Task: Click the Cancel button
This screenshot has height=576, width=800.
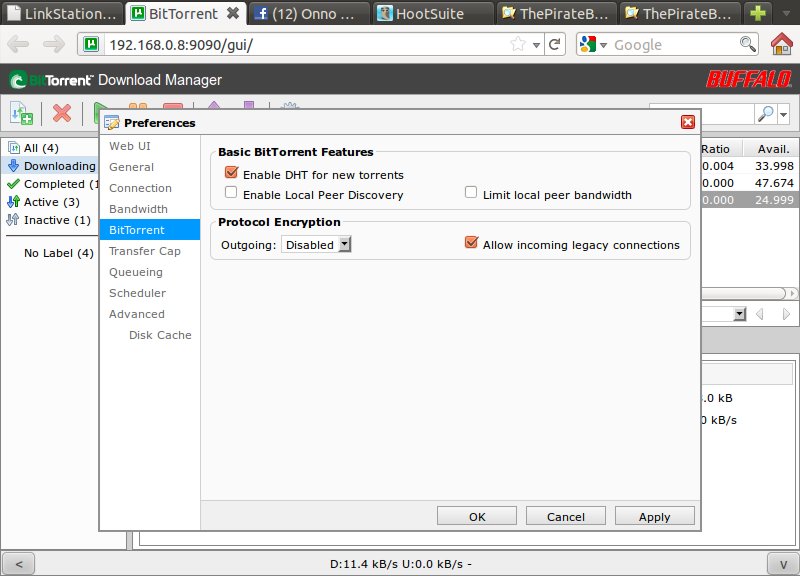Action: [x=566, y=516]
